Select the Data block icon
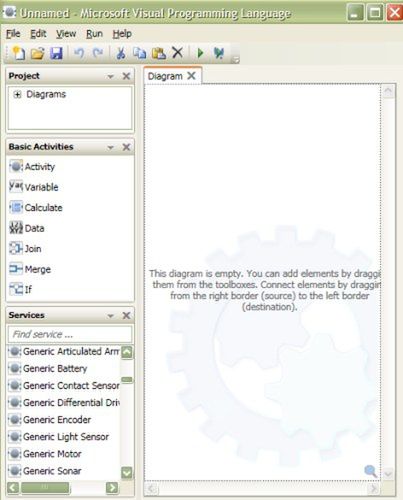This screenshot has width=403, height=500. (x=16, y=228)
